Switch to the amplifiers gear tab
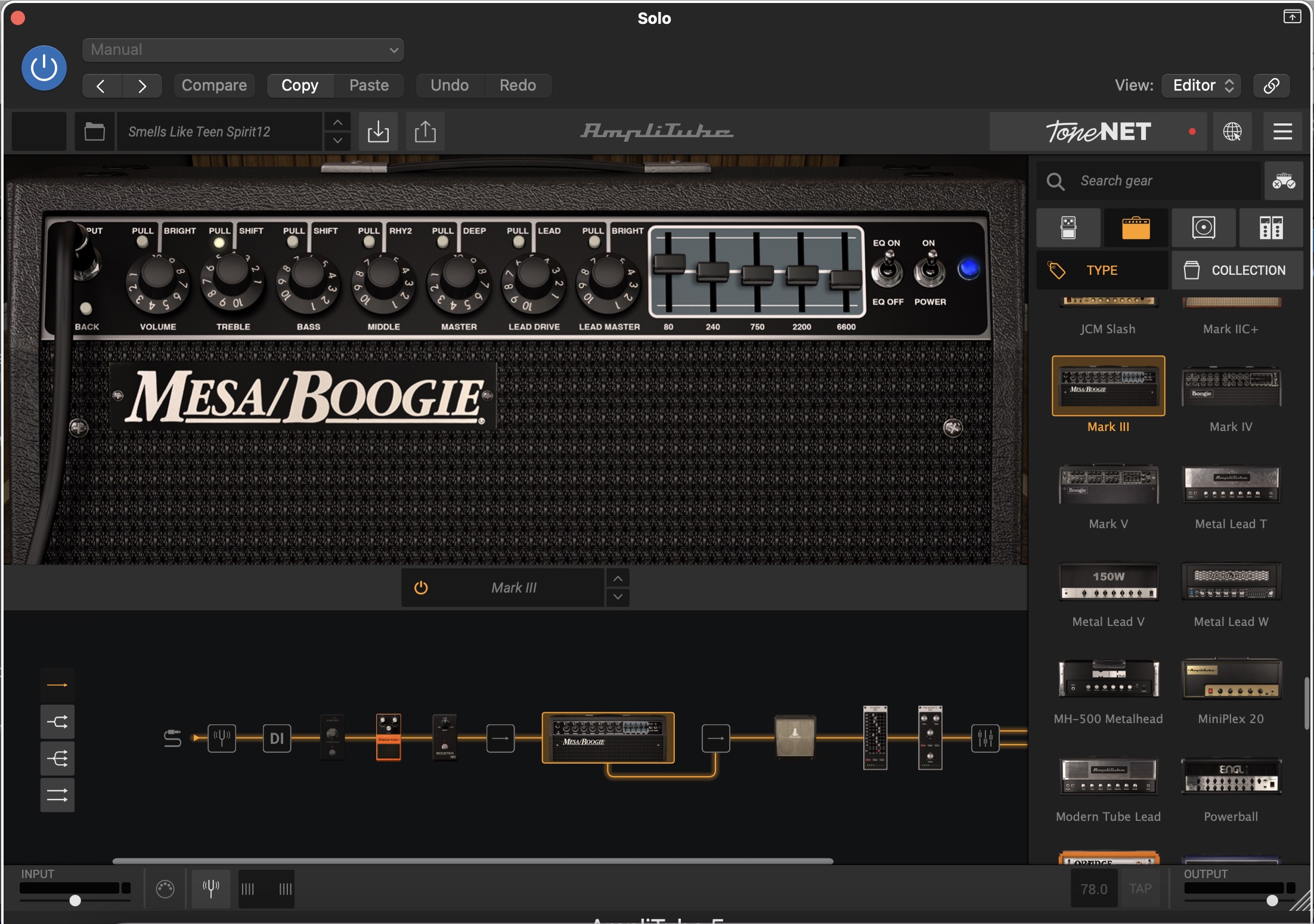The width and height of the screenshot is (1314, 924). [x=1136, y=228]
